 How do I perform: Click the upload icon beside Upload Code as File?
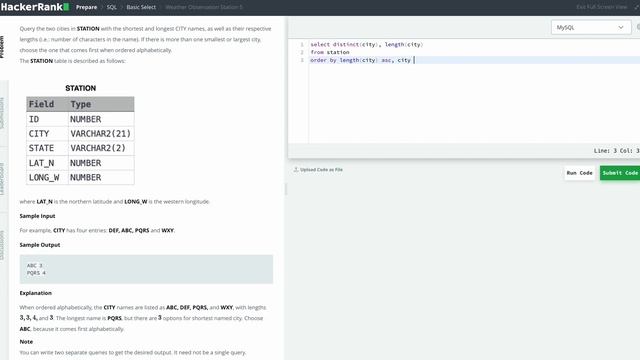(296, 169)
